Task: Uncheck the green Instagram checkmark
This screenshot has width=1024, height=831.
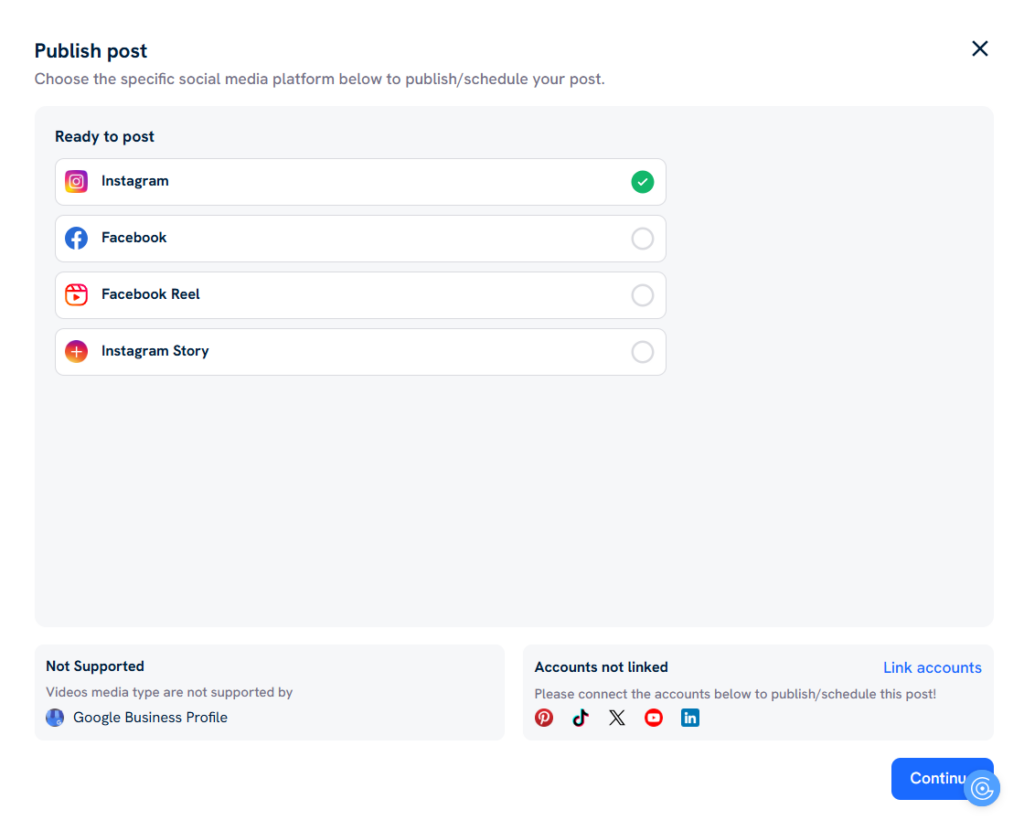Action: (x=642, y=182)
